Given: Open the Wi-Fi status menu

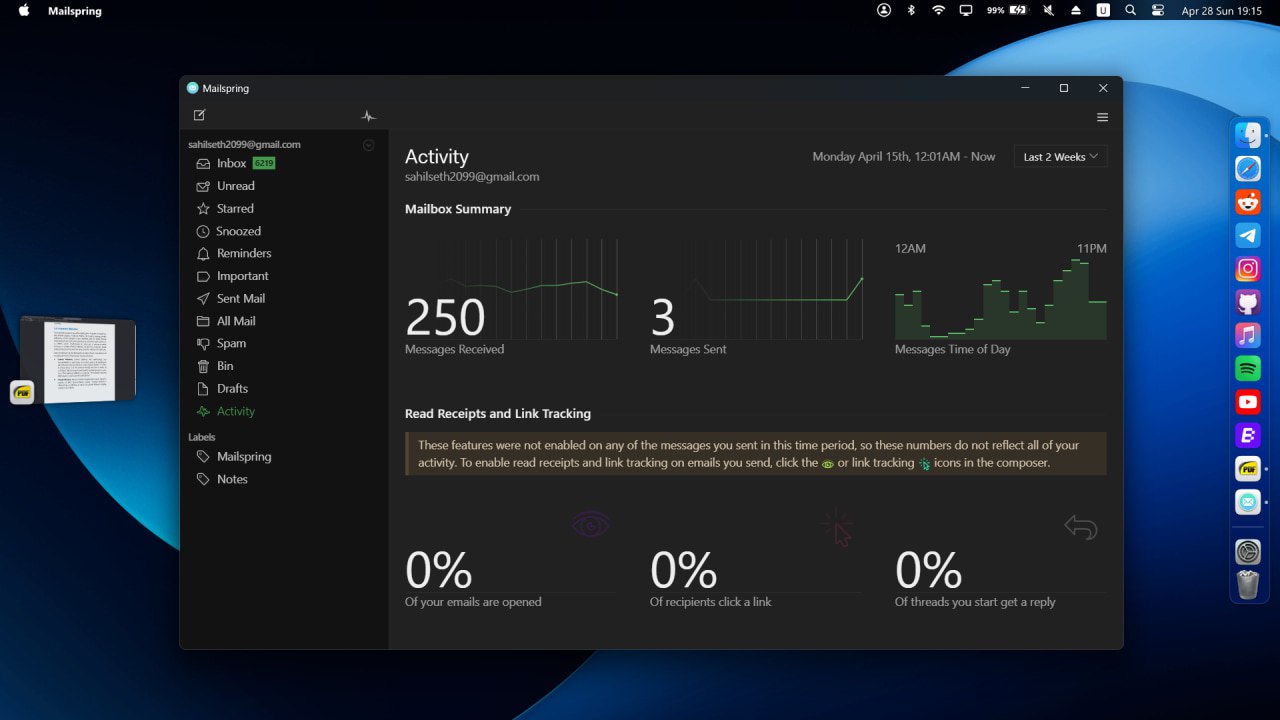Looking at the screenshot, I should (938, 10).
